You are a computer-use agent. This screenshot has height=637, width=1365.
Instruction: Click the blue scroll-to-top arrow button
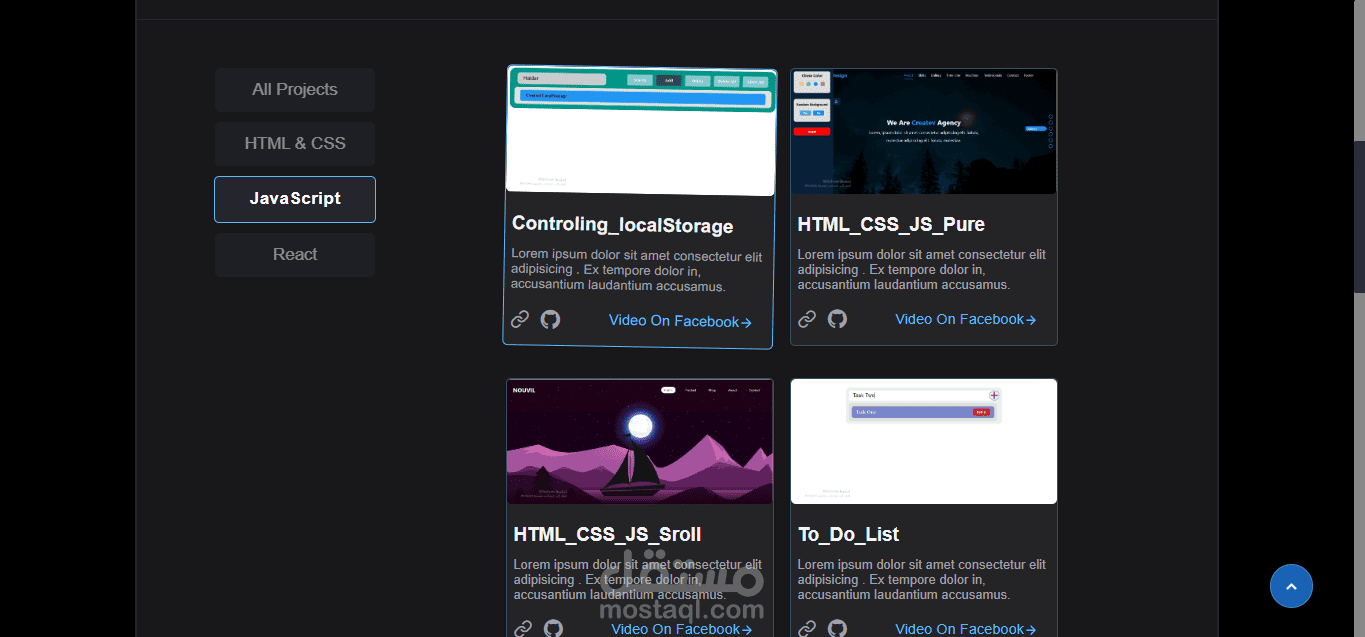[x=1291, y=586]
